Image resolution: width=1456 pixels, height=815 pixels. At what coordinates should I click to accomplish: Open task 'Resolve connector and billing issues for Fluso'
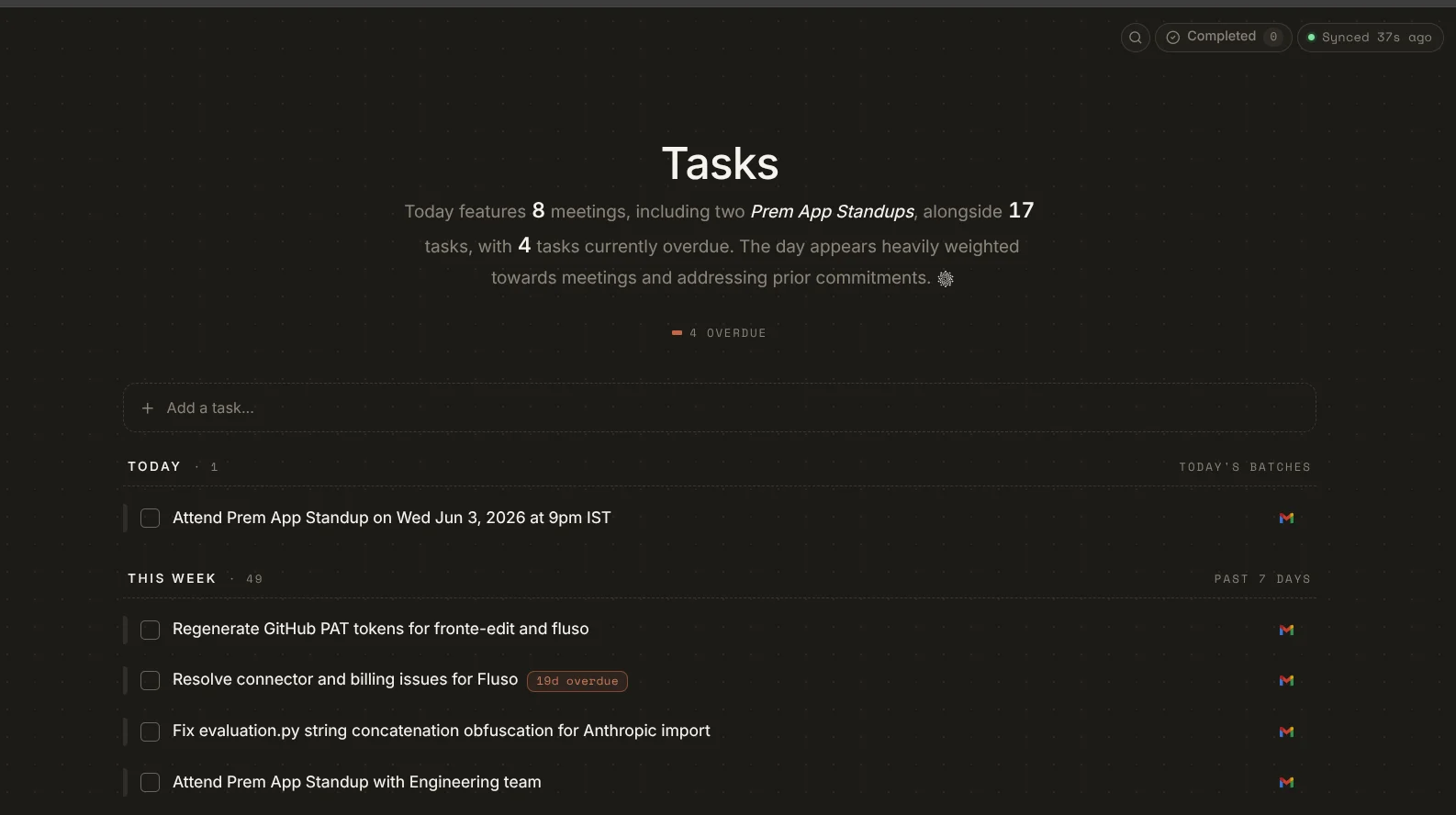[x=345, y=679]
